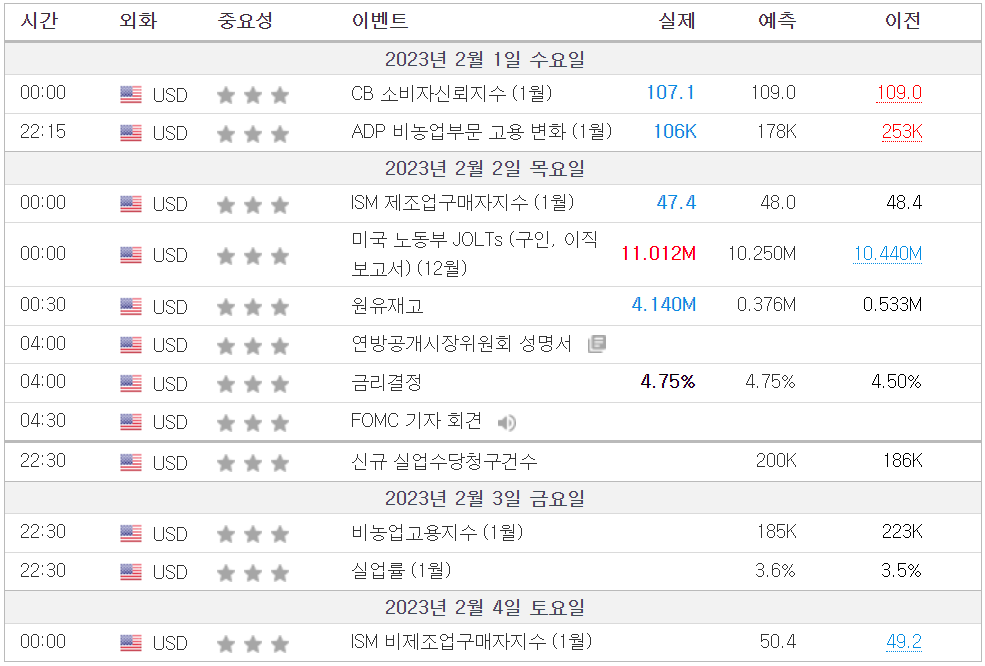The width and height of the screenshot is (985, 666).
Task: Click the 실제 column header
Action: point(677,21)
